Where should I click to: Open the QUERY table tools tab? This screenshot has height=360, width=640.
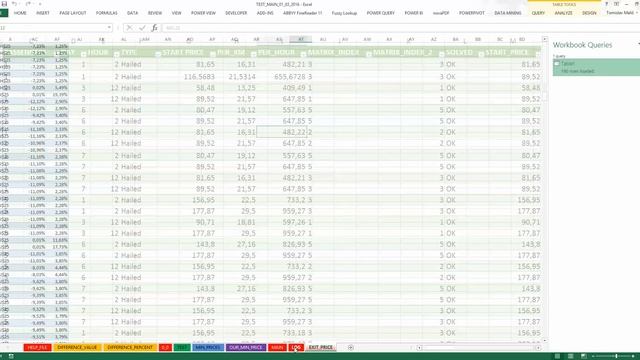pyautogui.click(x=538, y=13)
